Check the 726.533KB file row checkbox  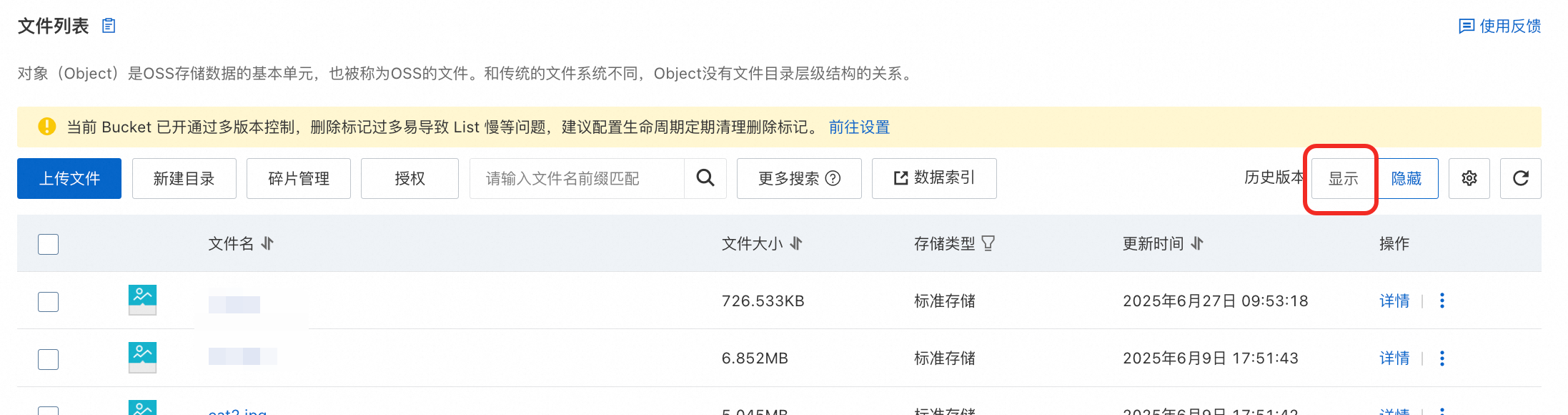(48, 301)
